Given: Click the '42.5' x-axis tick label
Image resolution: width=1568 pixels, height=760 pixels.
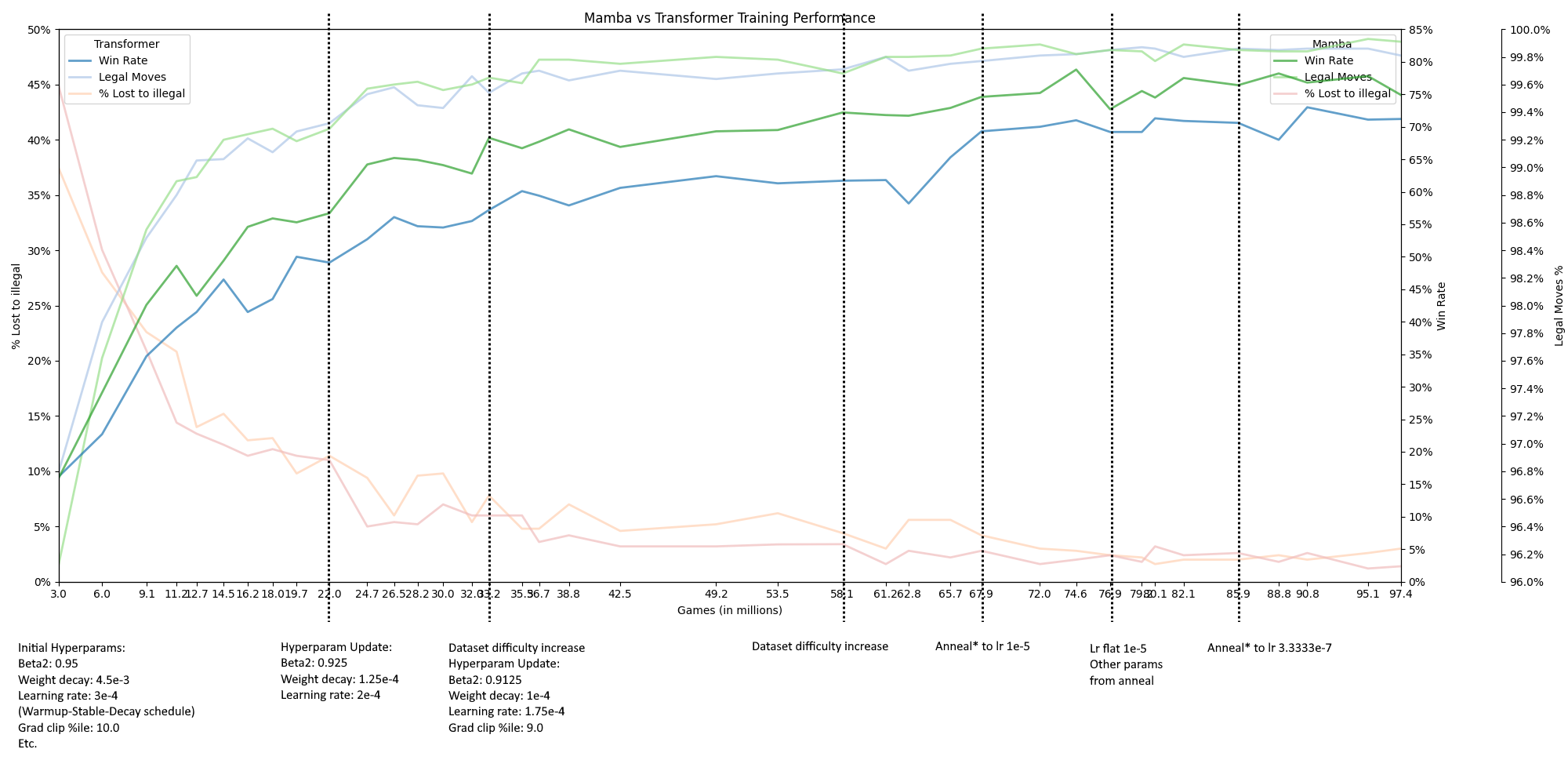Looking at the screenshot, I should pos(620,594).
